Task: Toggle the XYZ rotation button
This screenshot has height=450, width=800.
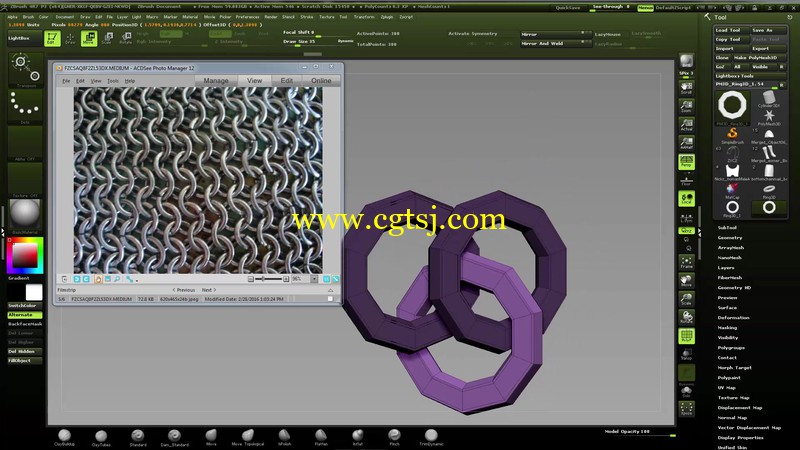Action: [x=686, y=231]
